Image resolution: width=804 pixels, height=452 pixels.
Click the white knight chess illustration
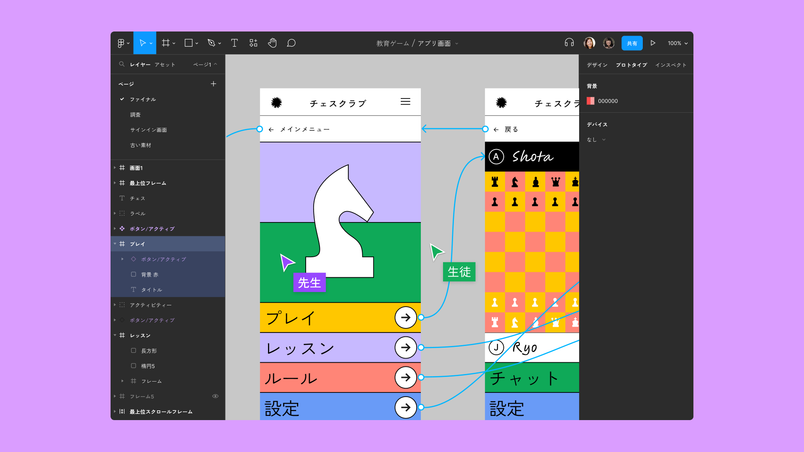pos(339,221)
